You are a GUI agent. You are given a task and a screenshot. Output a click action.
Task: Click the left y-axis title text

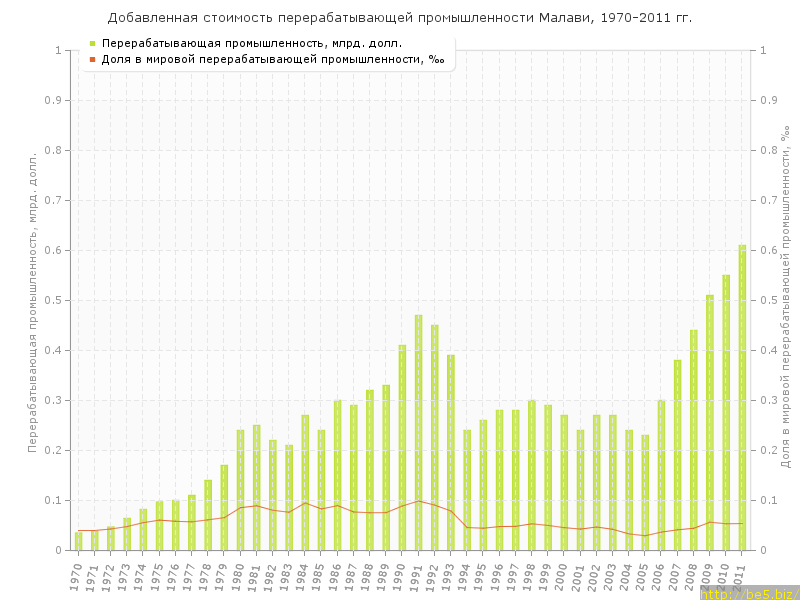pos(32,302)
